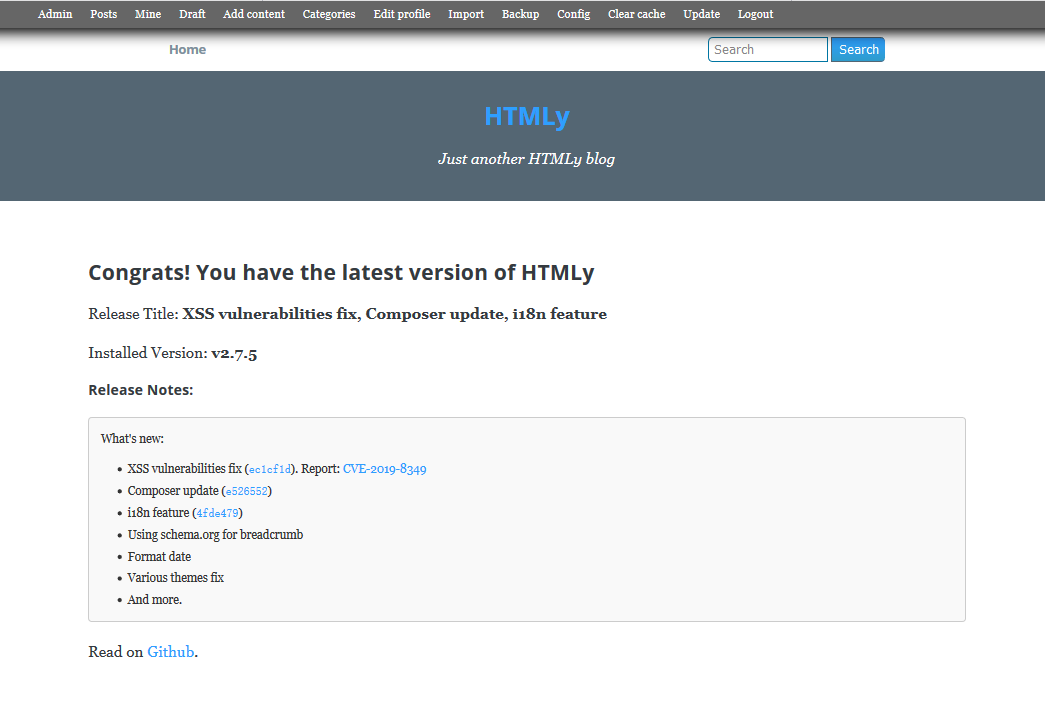Open the Update menu item
This screenshot has width=1045, height=709.
[x=701, y=14]
